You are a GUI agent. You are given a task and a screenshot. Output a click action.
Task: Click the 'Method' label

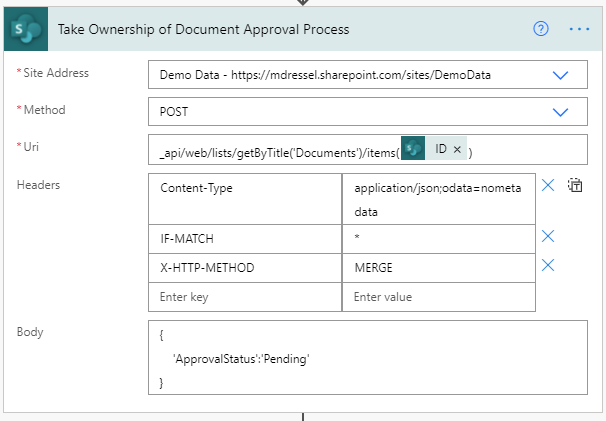[x=44, y=110]
